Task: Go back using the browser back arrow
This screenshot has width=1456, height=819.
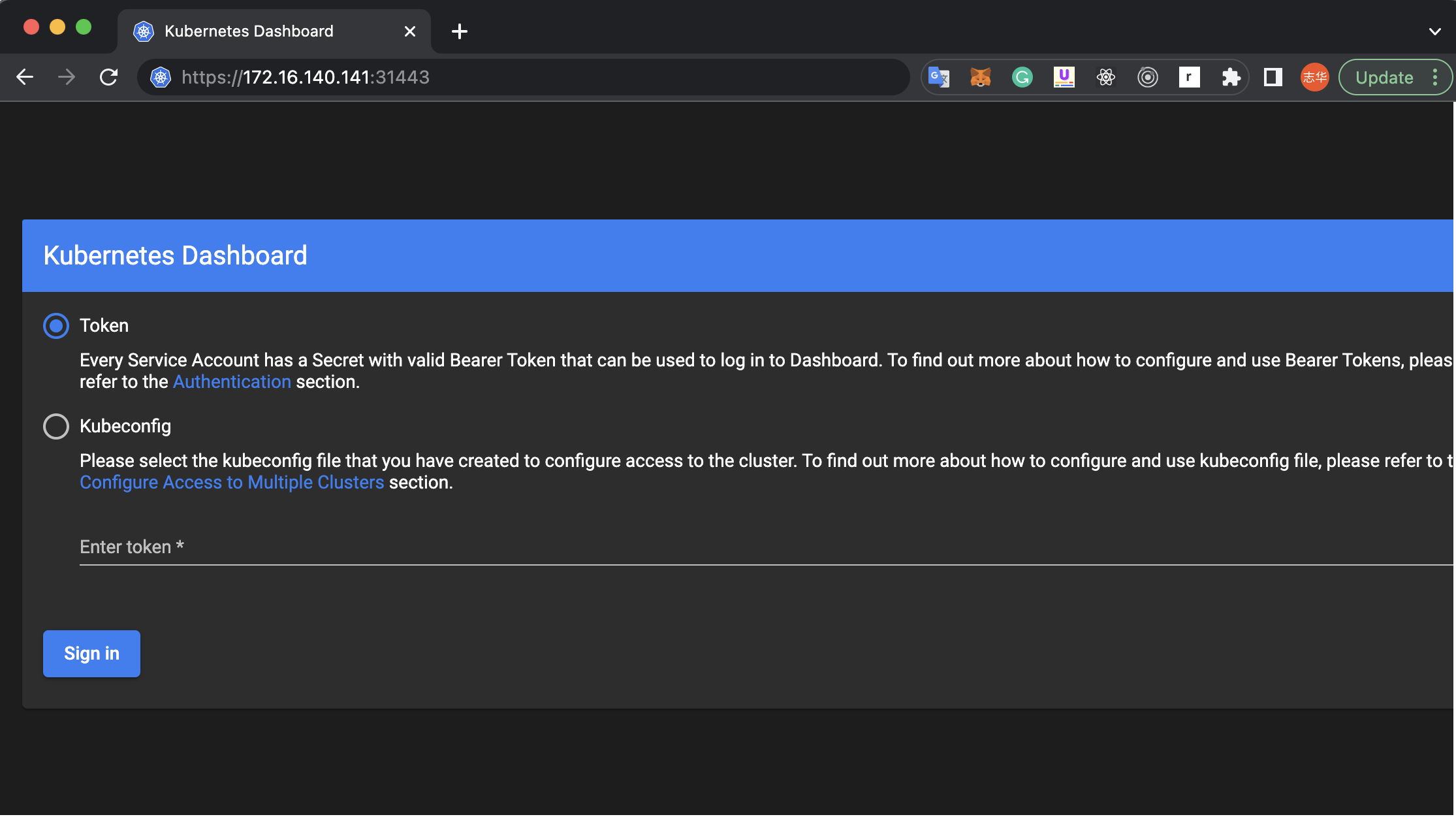Action: (x=25, y=77)
